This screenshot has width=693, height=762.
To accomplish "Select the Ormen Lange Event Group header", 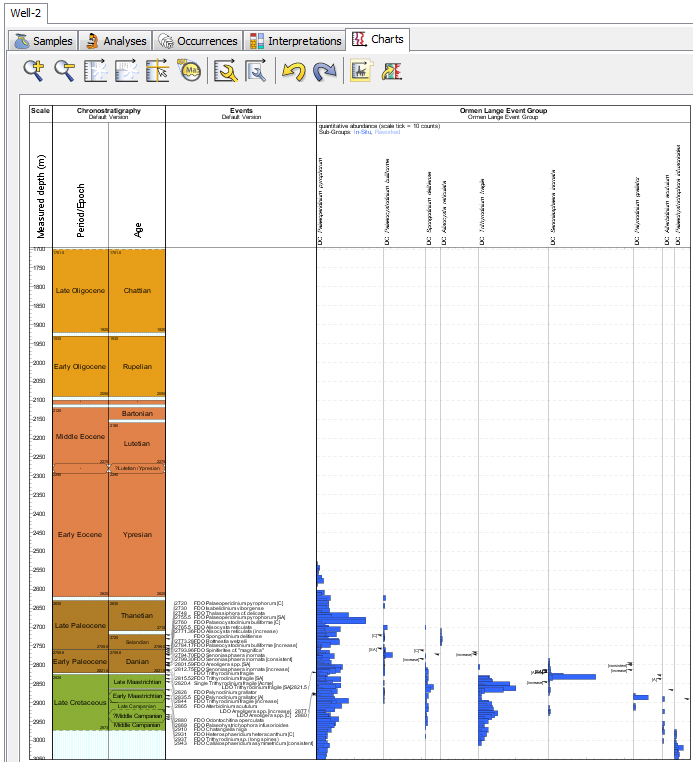I will (503, 113).
